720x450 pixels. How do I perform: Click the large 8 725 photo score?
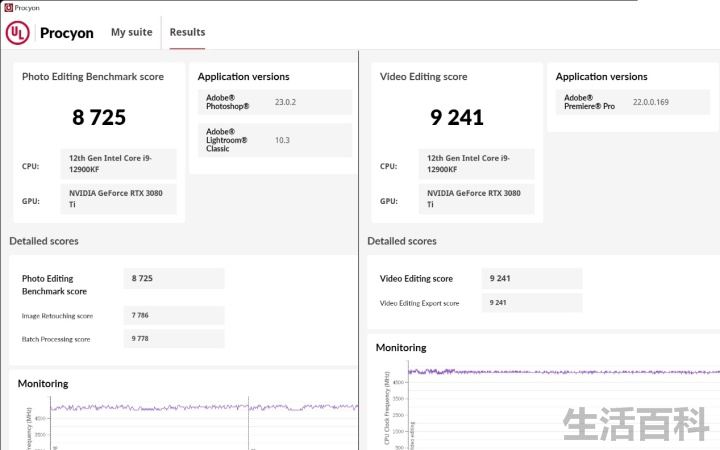[x=99, y=117]
